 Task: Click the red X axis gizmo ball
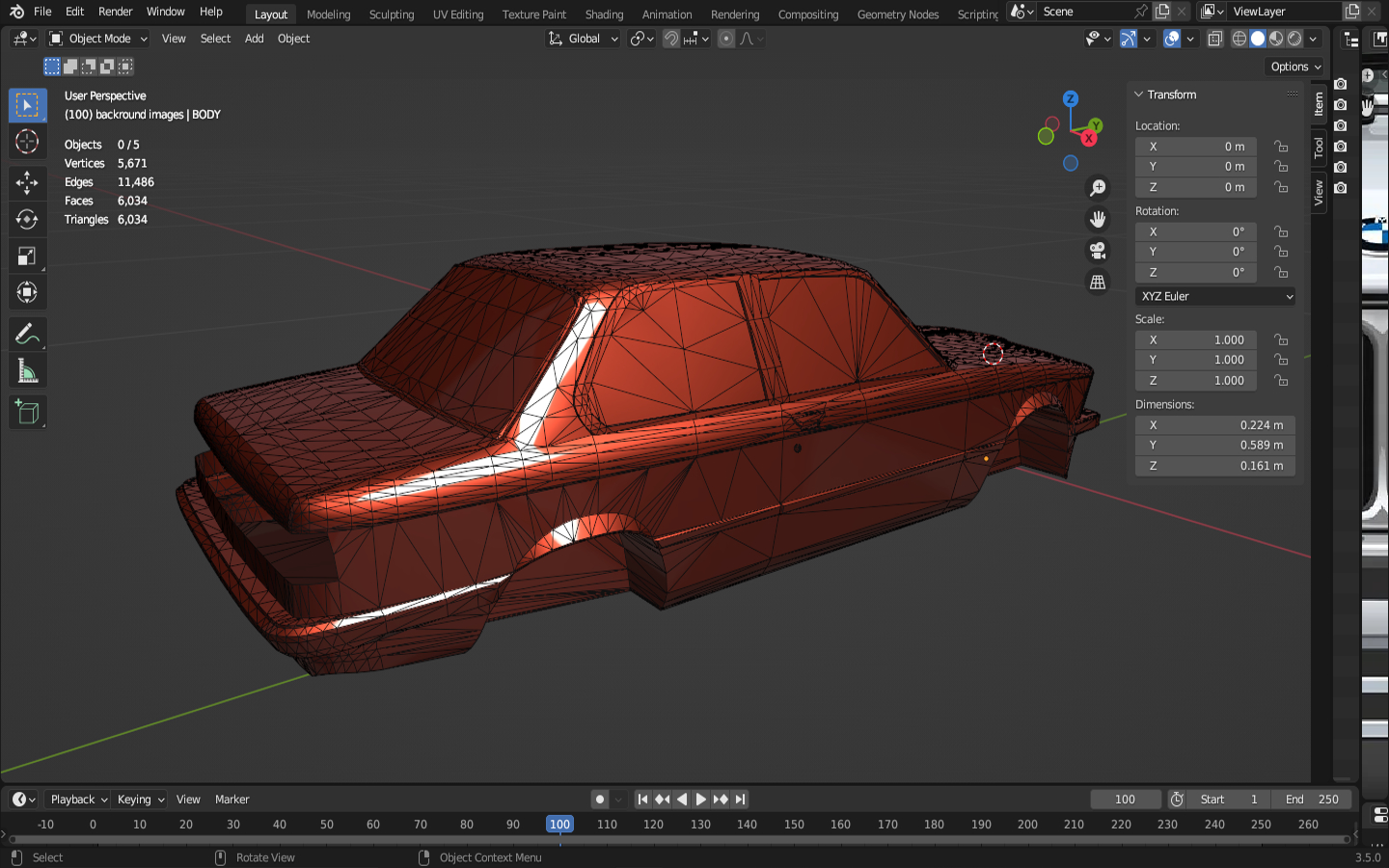click(1089, 138)
